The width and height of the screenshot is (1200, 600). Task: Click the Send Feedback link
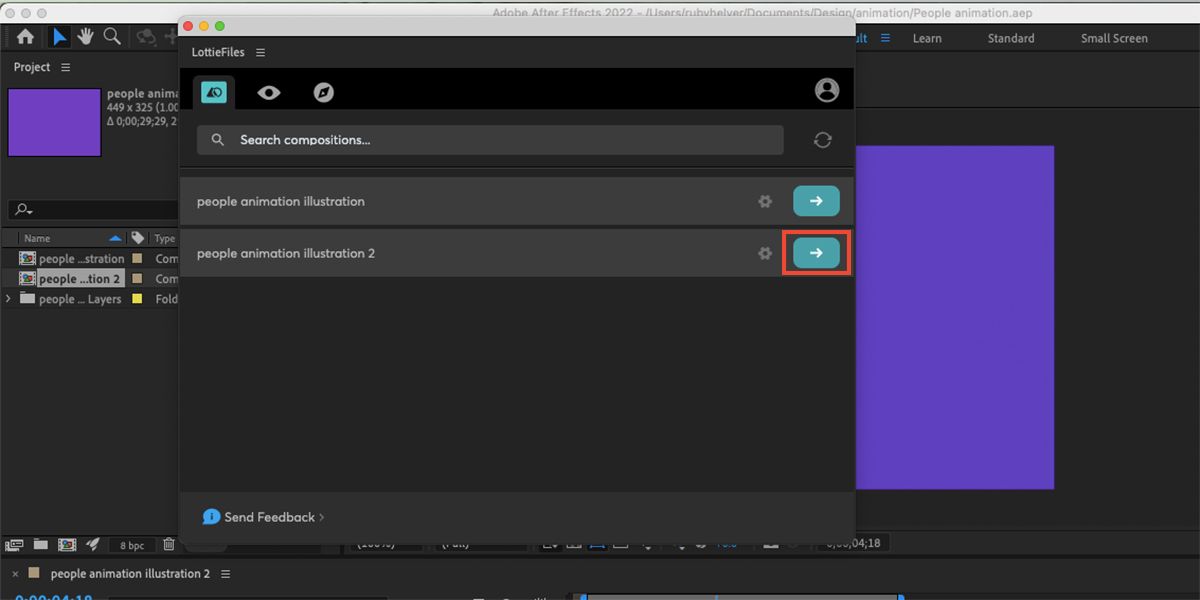coord(263,517)
